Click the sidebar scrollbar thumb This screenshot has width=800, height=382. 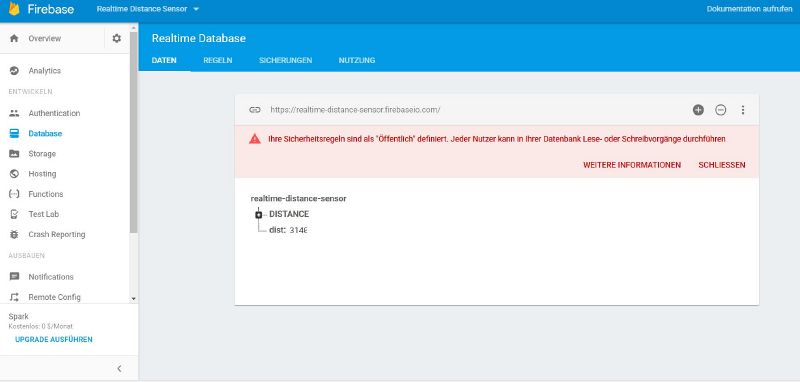click(x=134, y=133)
